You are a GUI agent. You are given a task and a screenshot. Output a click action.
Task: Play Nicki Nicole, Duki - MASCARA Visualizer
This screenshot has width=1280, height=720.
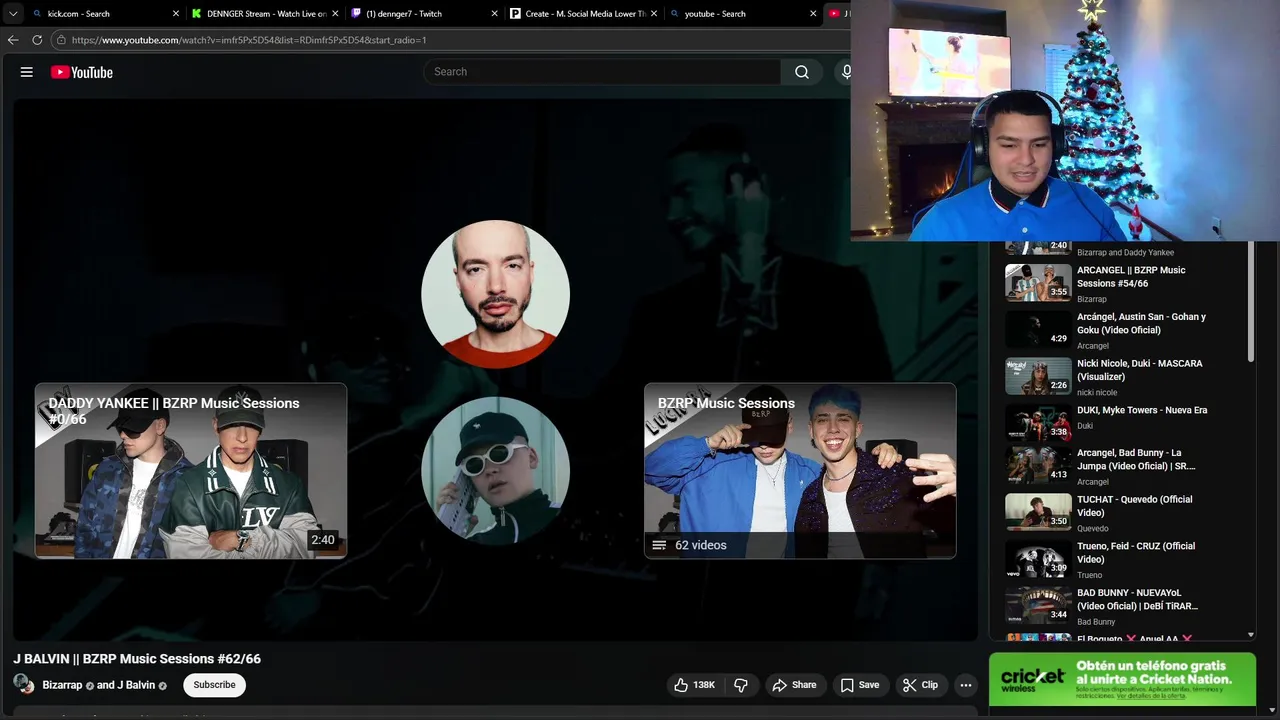(x=1139, y=370)
